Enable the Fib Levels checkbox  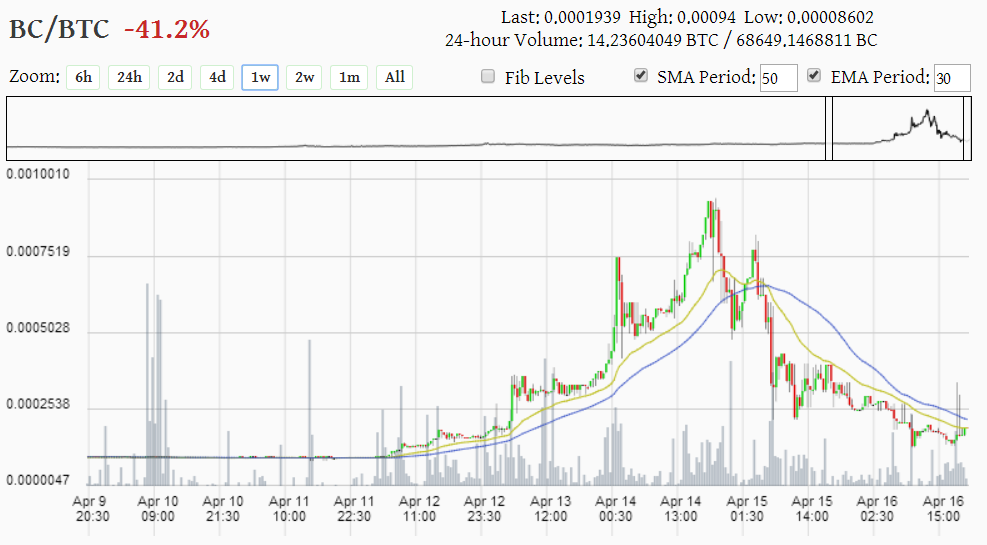488,77
